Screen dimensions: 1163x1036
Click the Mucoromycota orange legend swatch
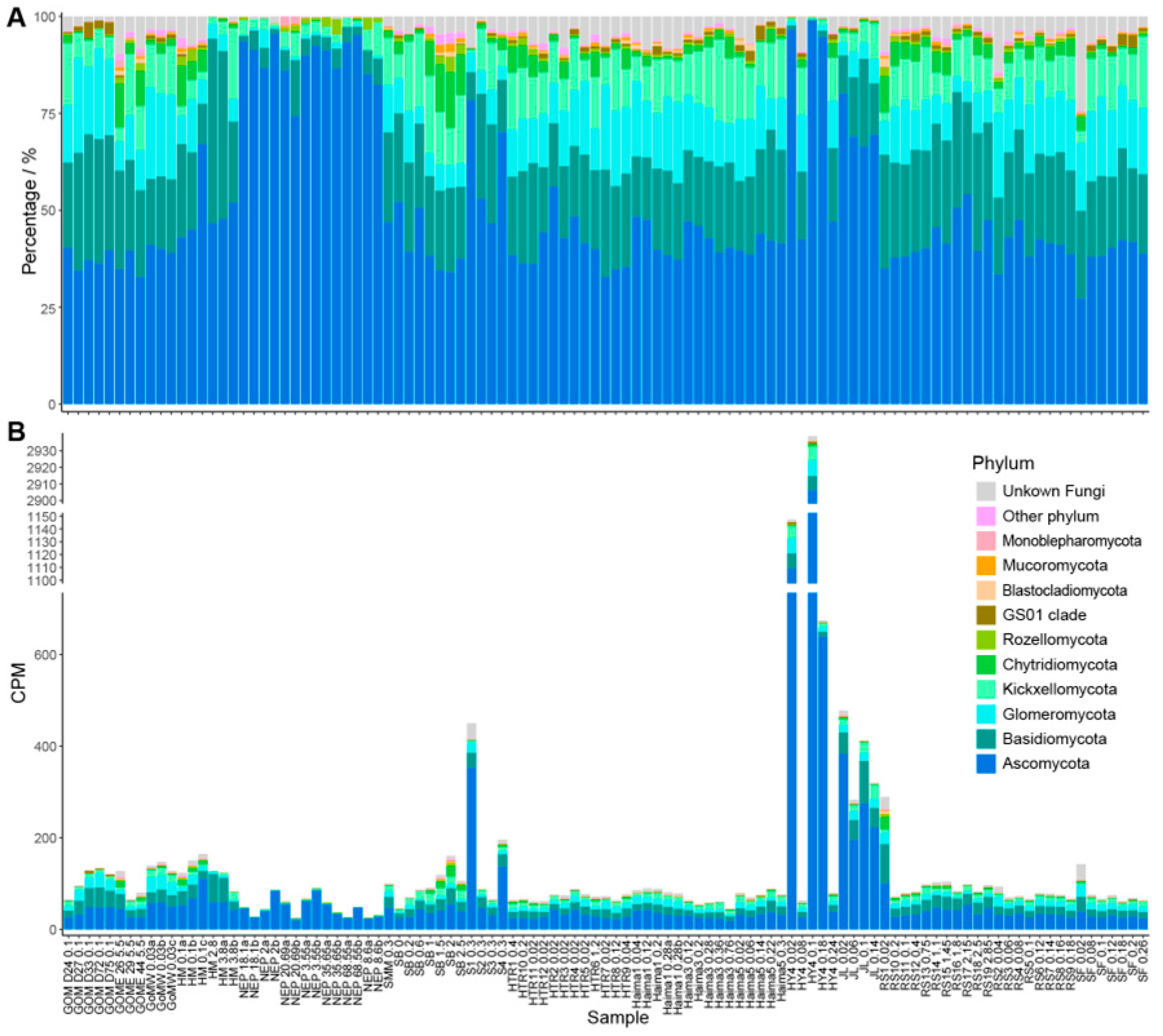pos(985,565)
